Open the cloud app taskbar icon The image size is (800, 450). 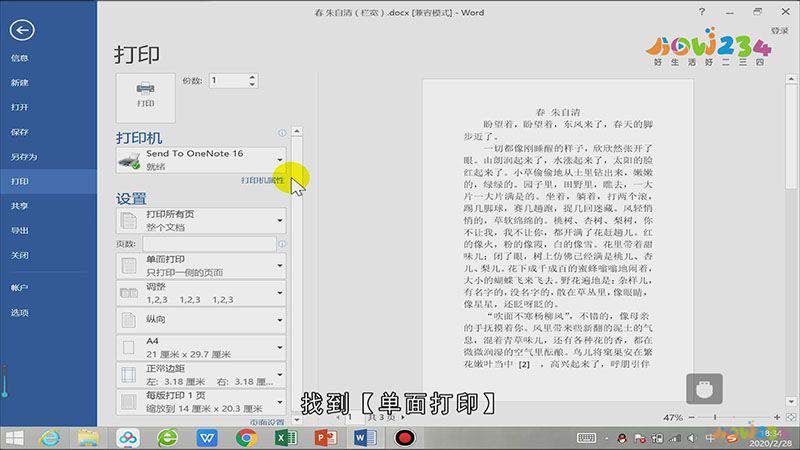(128, 438)
